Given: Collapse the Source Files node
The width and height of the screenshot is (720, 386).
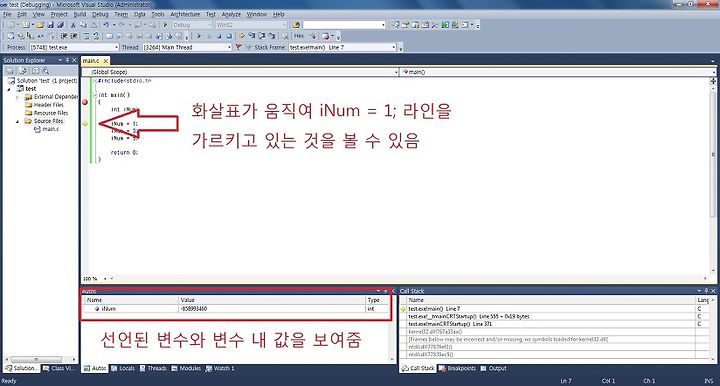Looking at the screenshot, I should 18,121.
